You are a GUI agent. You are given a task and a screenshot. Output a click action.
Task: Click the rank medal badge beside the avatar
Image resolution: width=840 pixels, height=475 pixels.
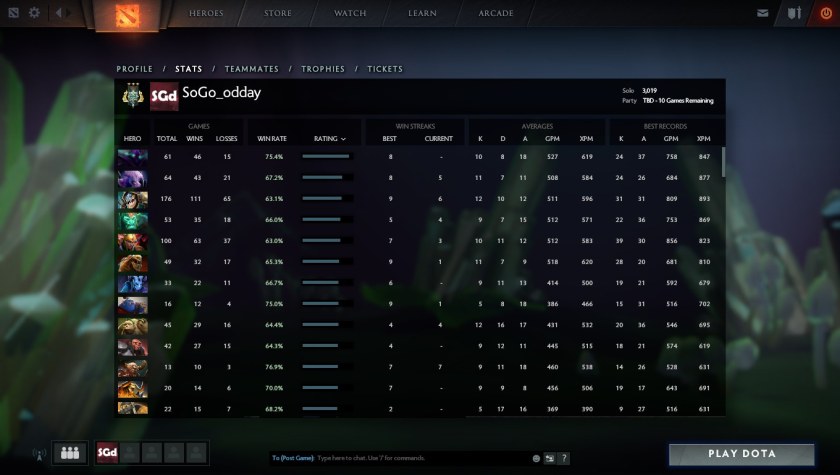(x=132, y=96)
